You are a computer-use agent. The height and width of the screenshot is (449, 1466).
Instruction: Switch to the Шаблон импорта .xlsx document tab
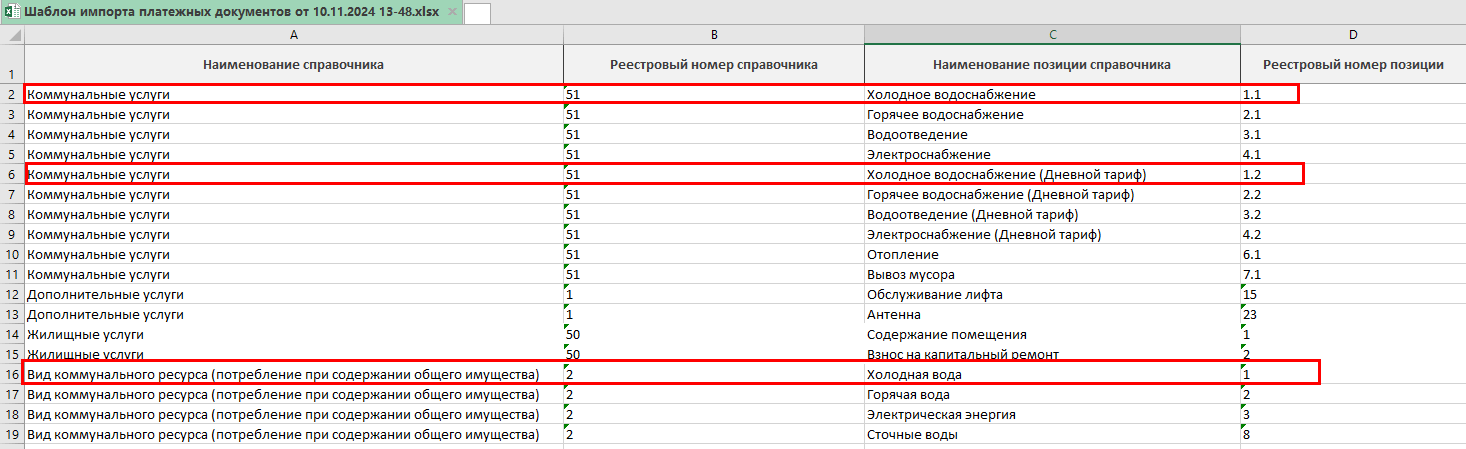pos(230,12)
